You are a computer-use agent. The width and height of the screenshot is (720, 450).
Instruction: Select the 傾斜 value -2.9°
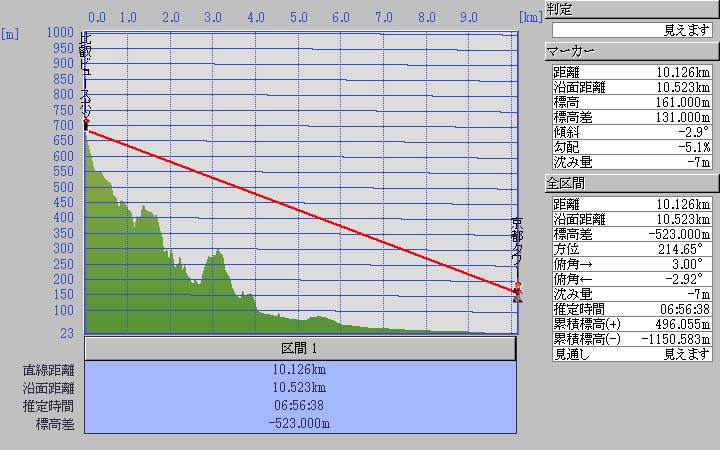pos(693,132)
